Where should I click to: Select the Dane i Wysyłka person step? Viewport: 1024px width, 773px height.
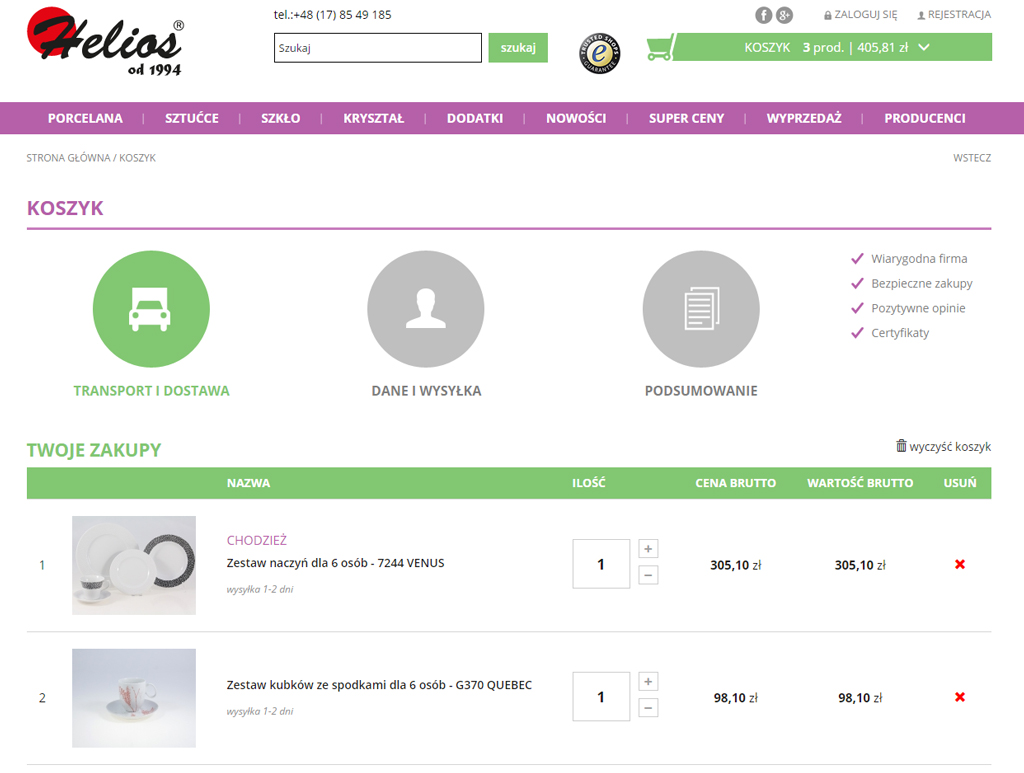tap(426, 309)
